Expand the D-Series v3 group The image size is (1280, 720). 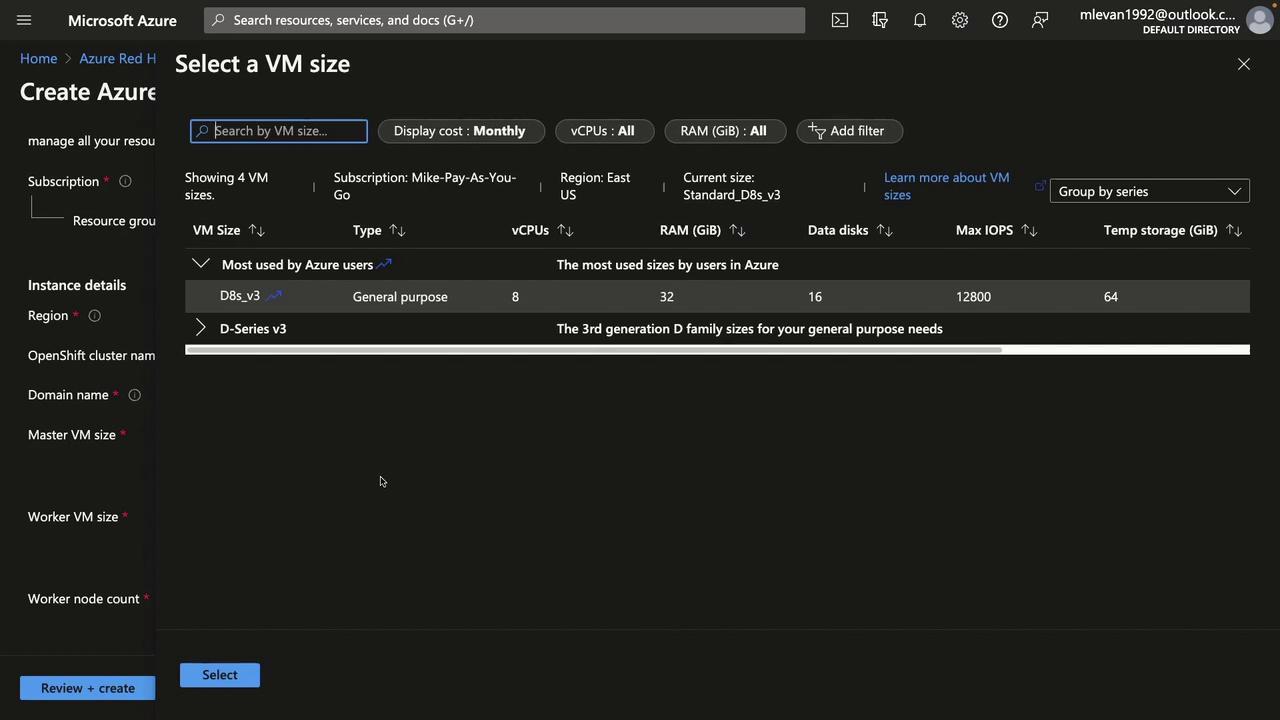click(201, 328)
